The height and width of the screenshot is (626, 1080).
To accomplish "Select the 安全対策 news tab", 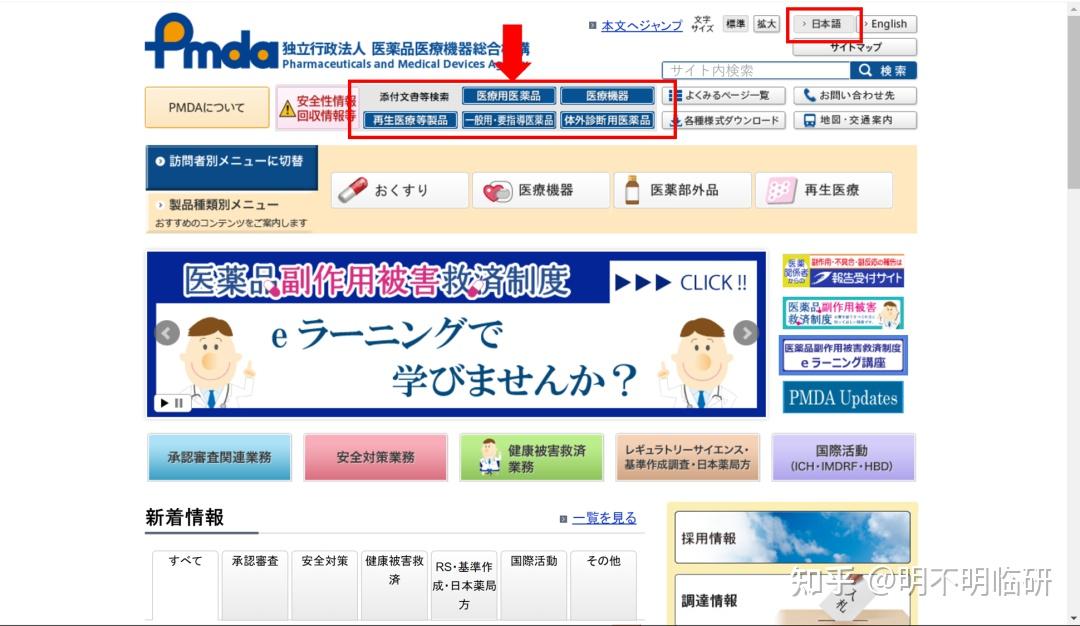I will 324,561.
